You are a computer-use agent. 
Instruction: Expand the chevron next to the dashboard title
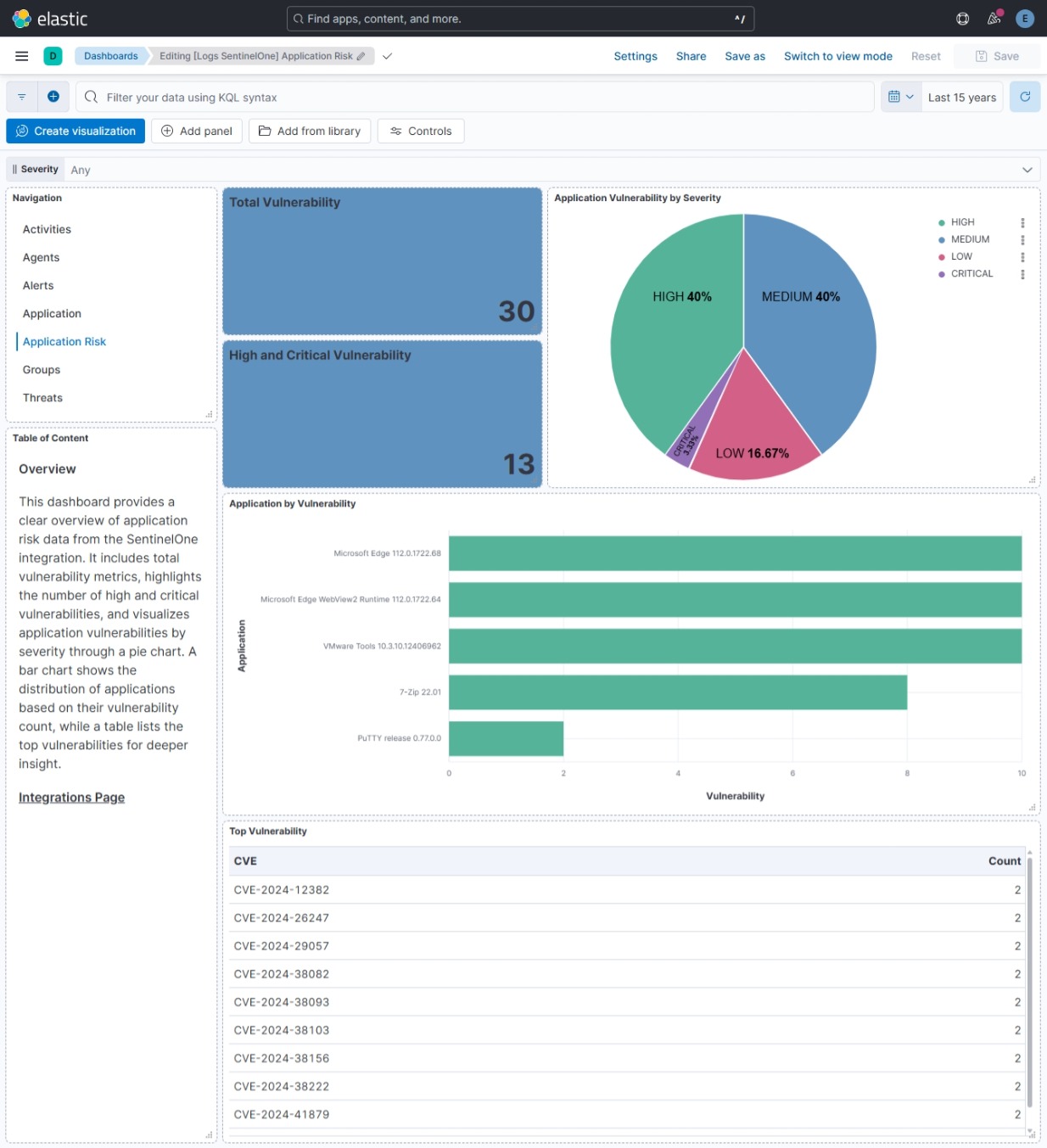[x=387, y=56]
